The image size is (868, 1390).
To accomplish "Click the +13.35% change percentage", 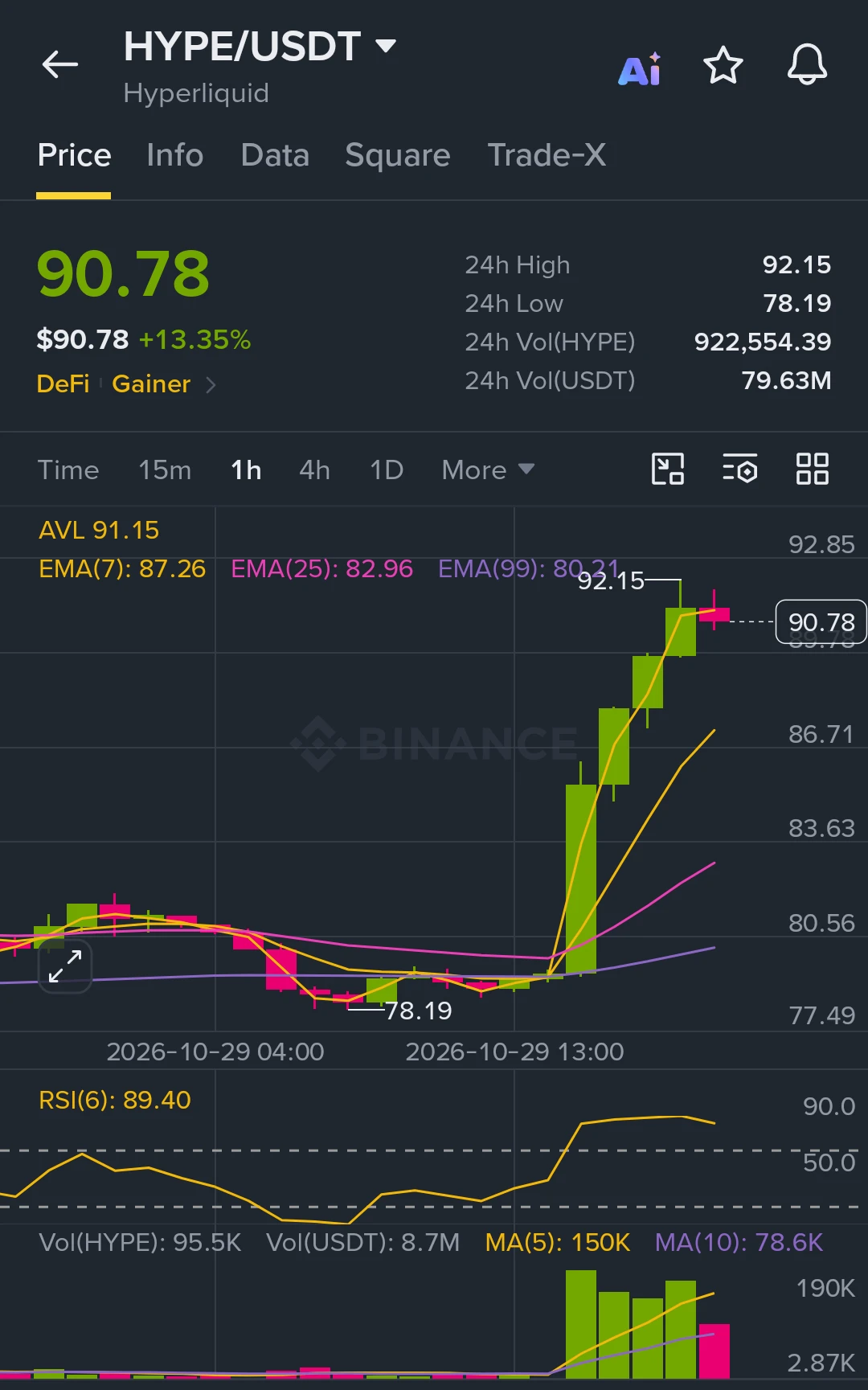I will click(x=194, y=340).
